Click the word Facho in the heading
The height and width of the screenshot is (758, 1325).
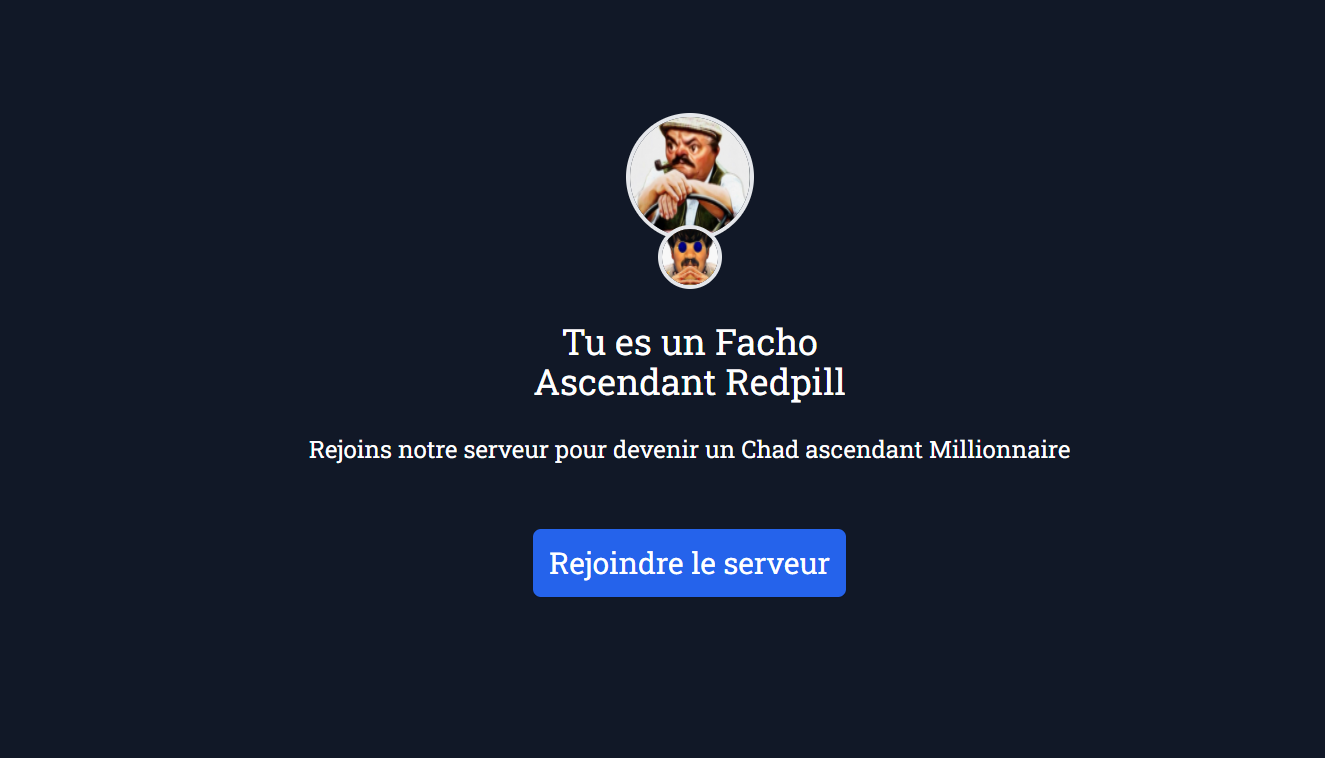click(766, 342)
